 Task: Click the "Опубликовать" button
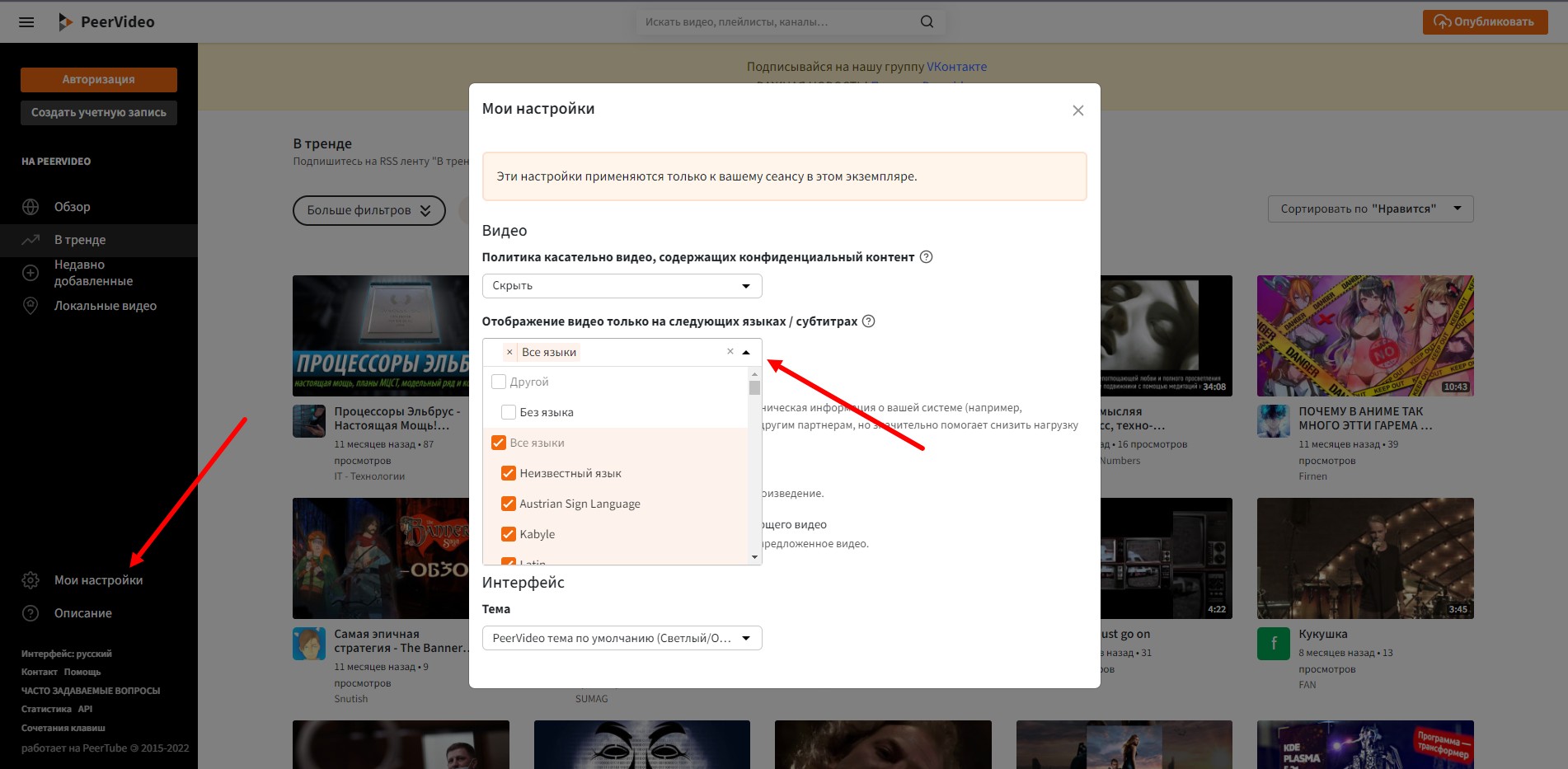point(1485,22)
